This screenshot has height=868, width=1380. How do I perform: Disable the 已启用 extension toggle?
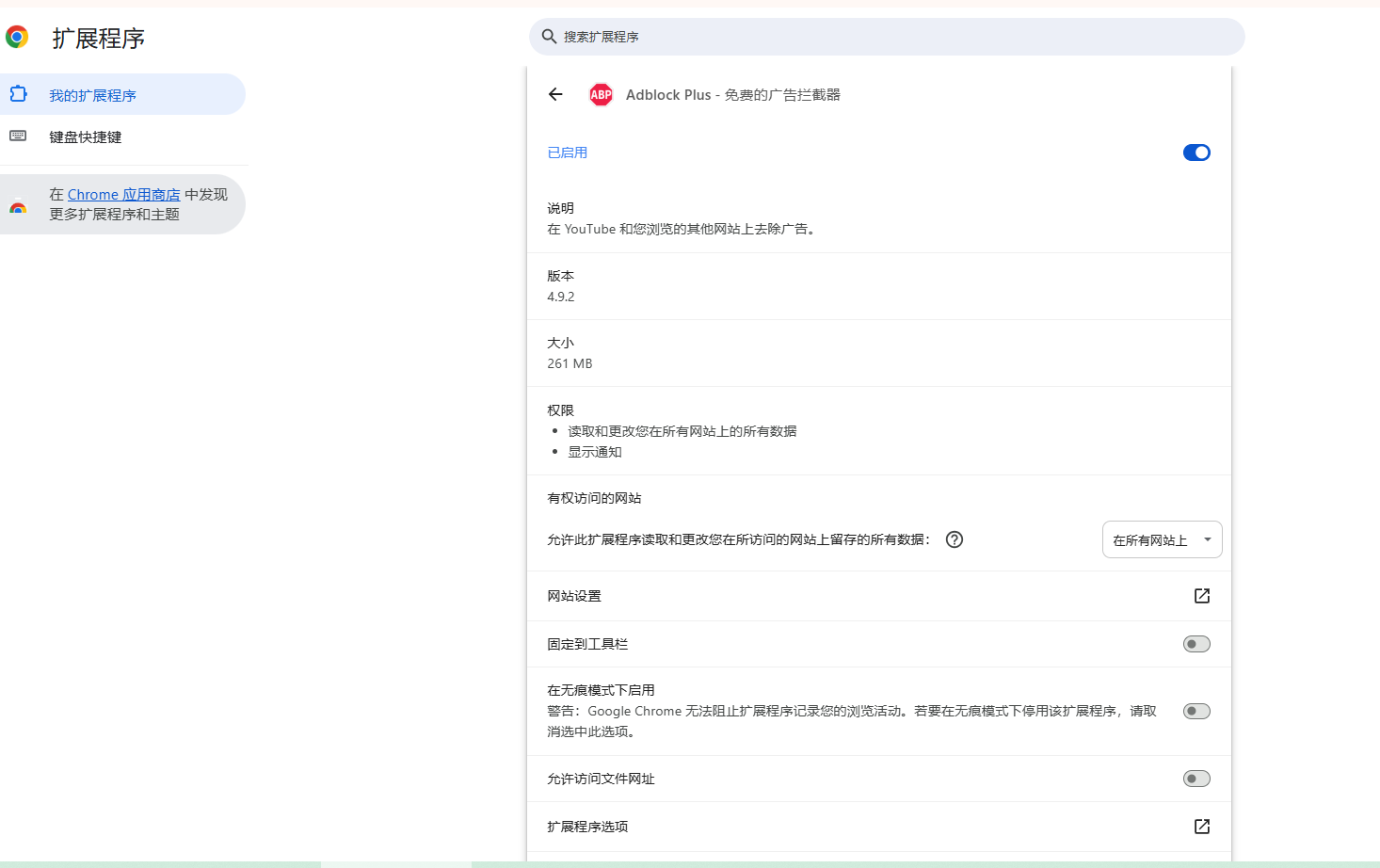1196,153
